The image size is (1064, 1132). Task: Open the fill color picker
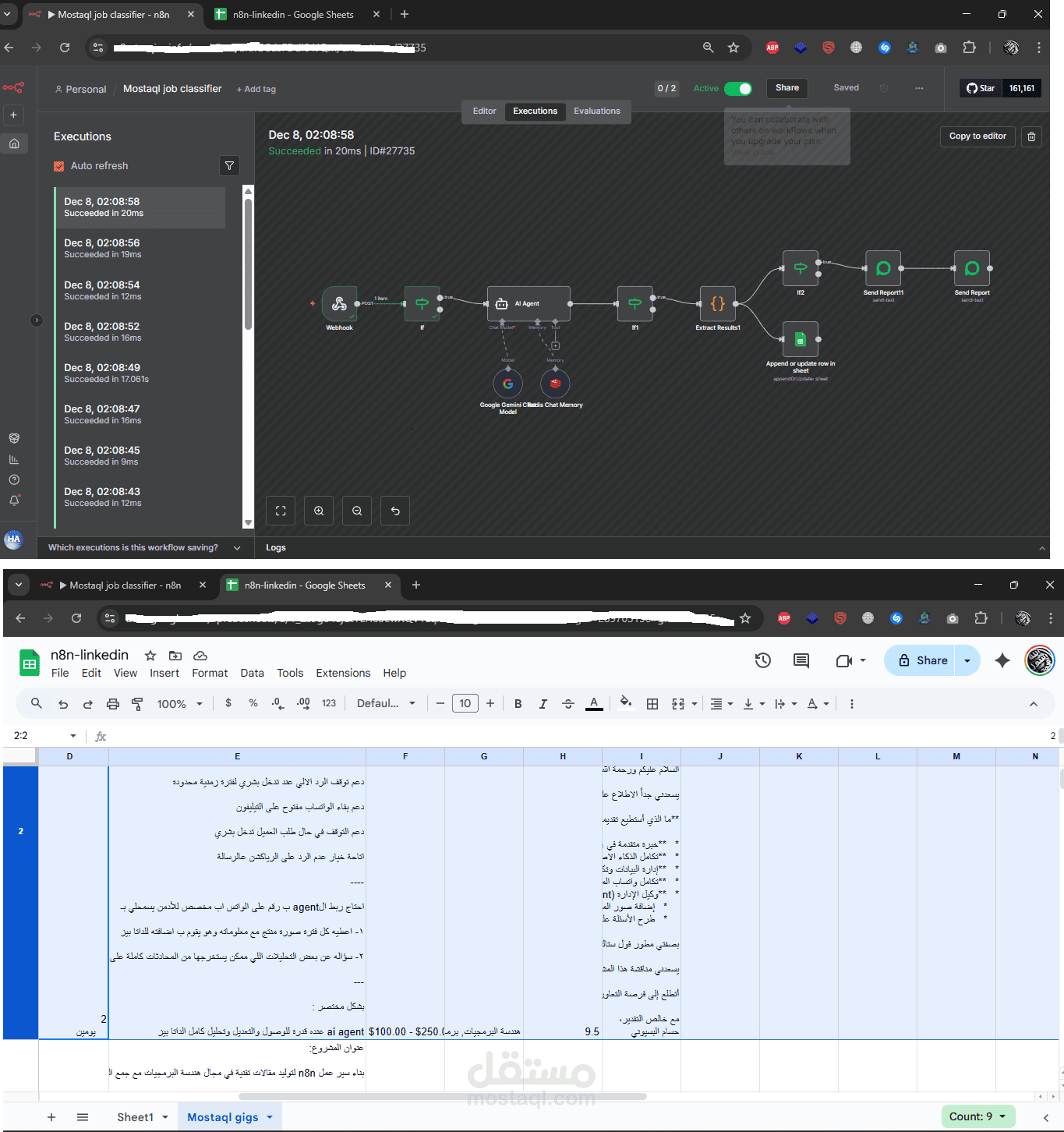point(625,703)
